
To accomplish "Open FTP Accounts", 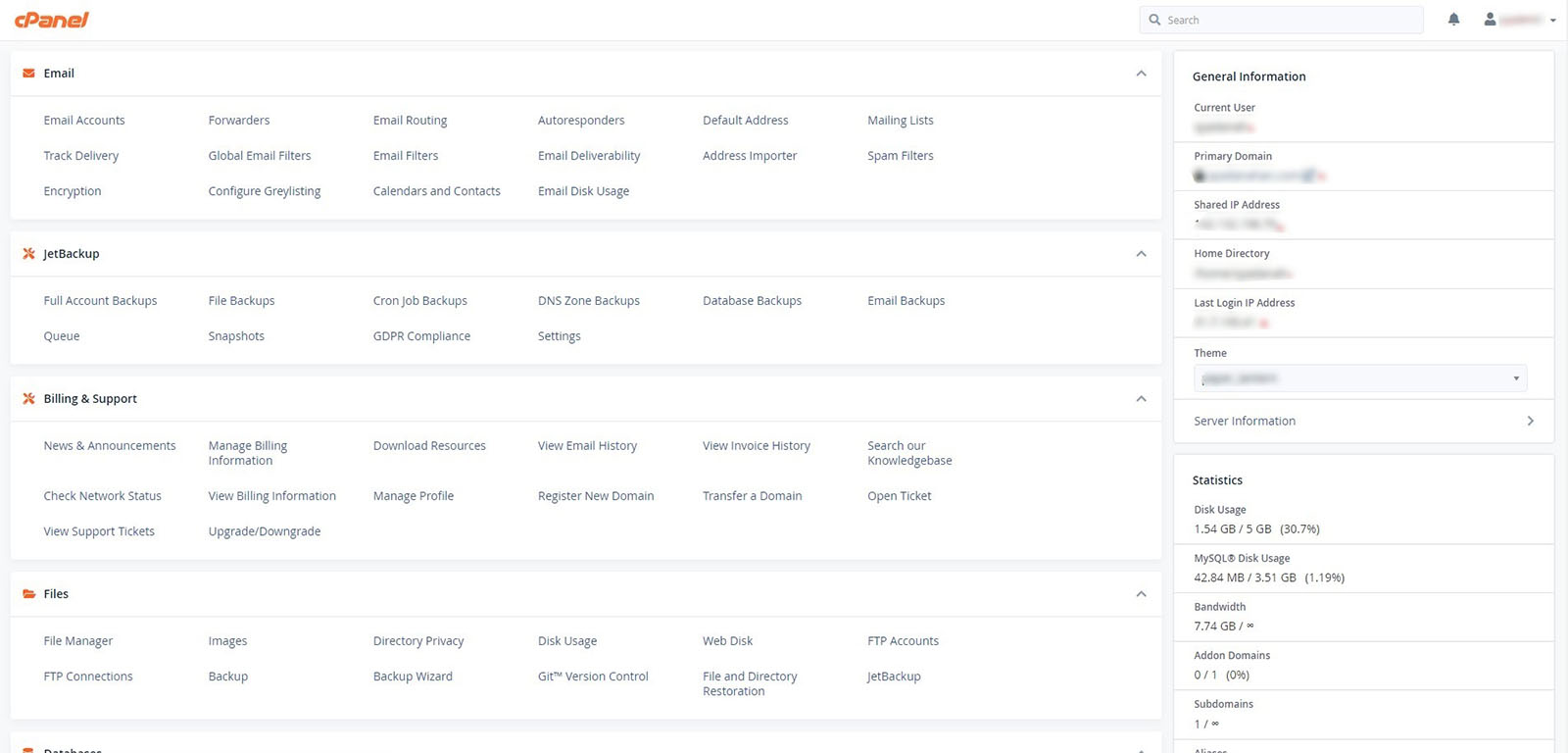I will (903, 641).
